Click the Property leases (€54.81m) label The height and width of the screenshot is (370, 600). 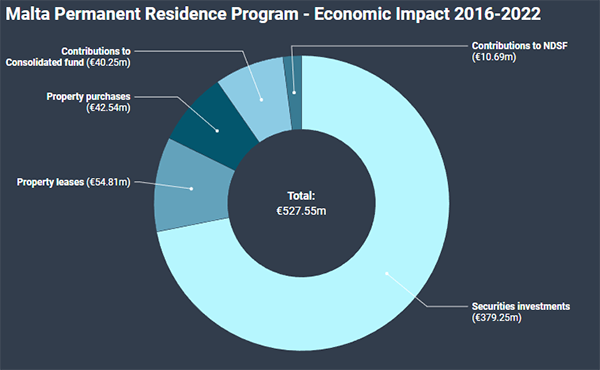coord(73,182)
